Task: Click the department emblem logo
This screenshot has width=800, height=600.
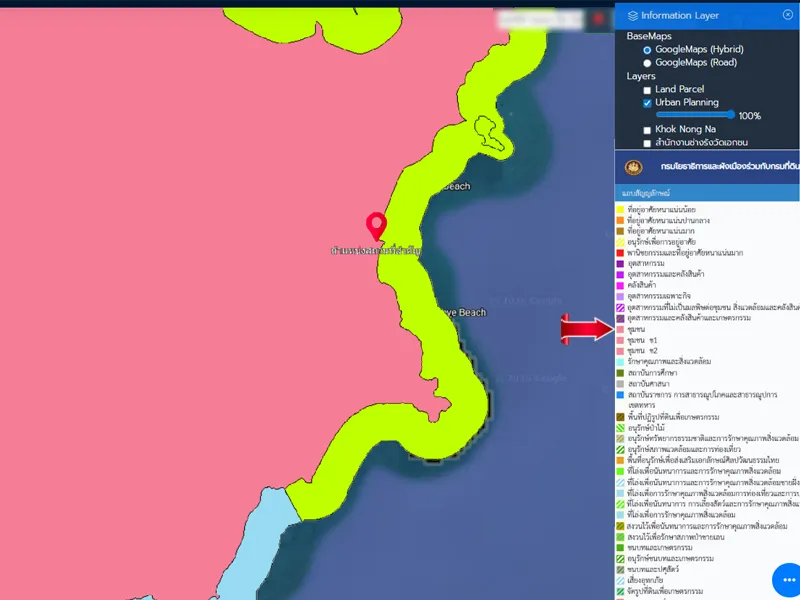Action: click(x=634, y=166)
